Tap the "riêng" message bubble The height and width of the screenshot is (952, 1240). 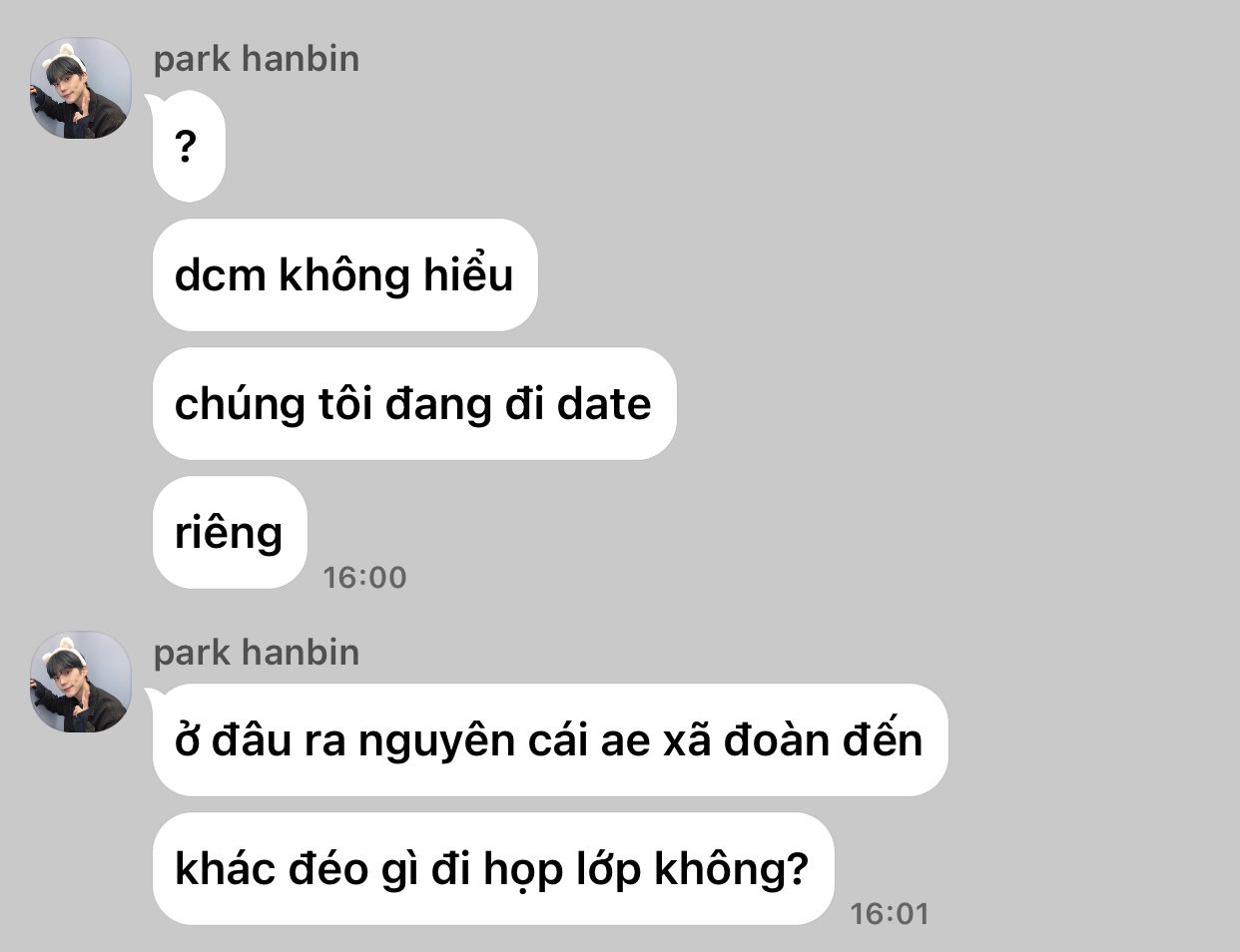click(230, 532)
